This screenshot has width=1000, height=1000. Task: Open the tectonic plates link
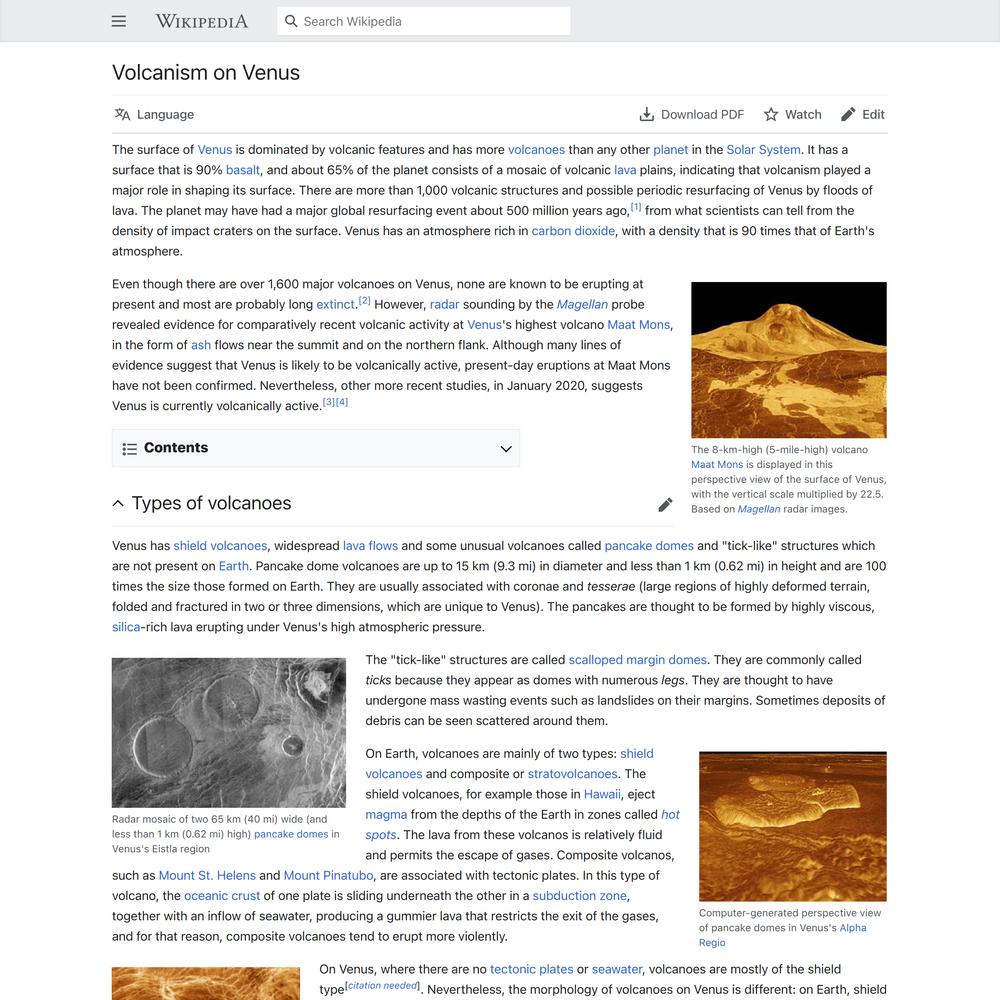532,969
